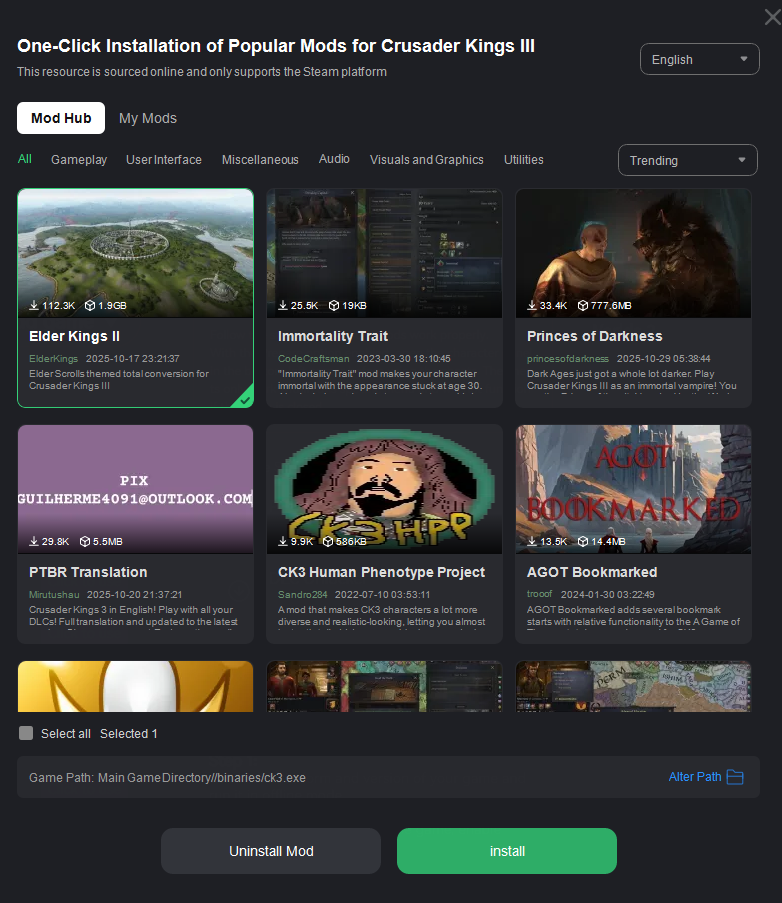The height and width of the screenshot is (903, 782).
Task: Select the All category filter
Action: [25, 159]
